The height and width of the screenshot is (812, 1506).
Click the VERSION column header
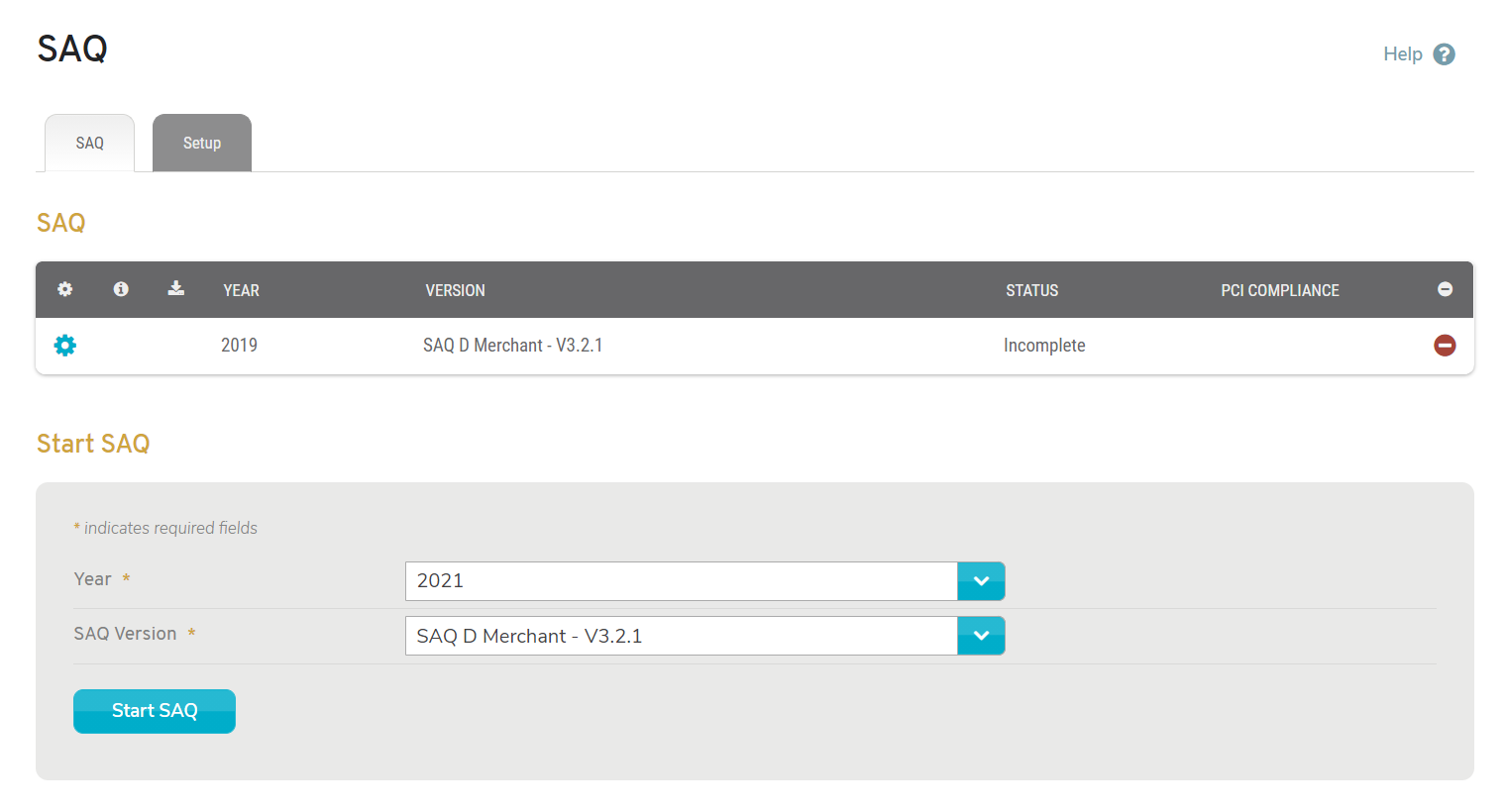[455, 290]
